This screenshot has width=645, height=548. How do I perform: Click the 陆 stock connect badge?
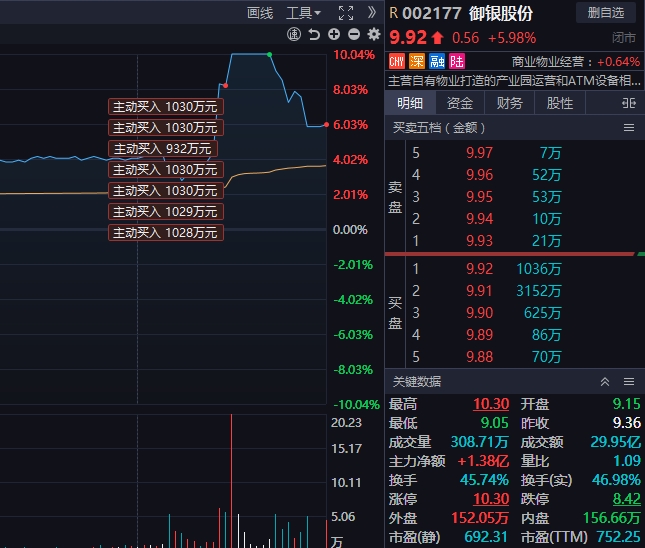pyautogui.click(x=457, y=62)
